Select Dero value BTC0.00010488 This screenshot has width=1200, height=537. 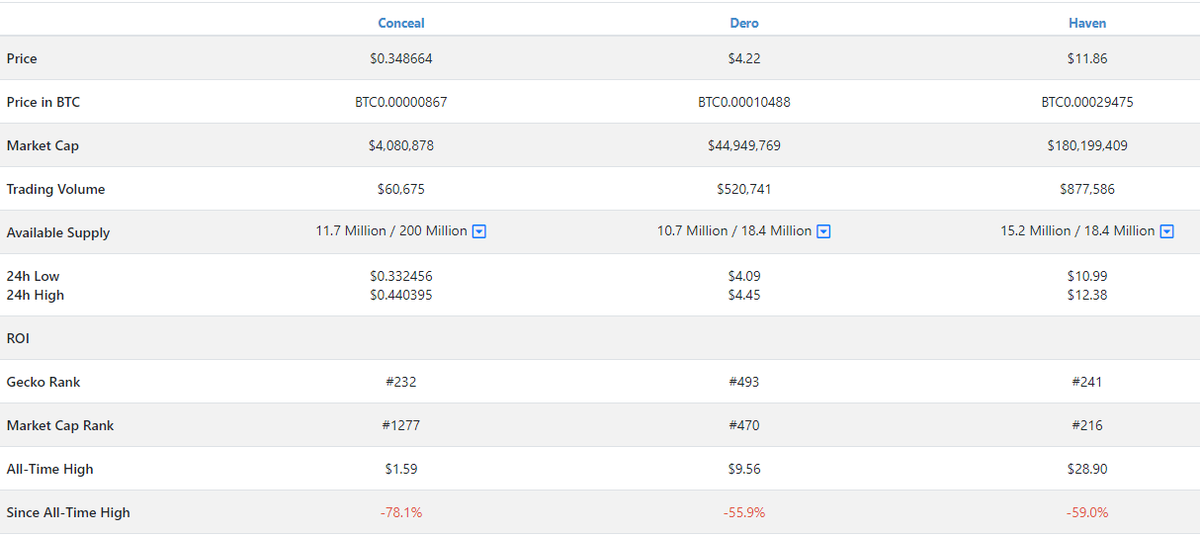(744, 102)
